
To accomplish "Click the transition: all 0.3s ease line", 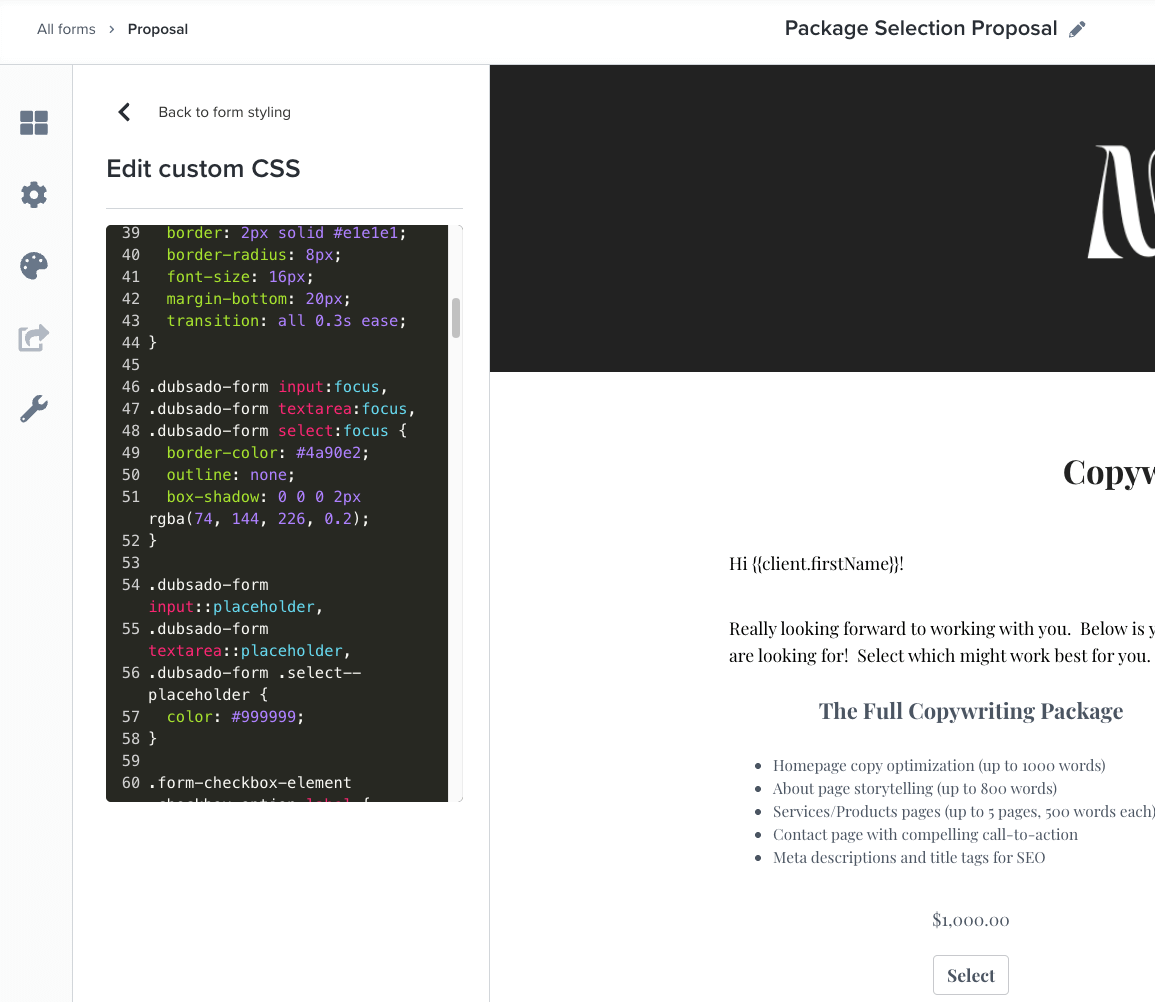I will point(286,321).
